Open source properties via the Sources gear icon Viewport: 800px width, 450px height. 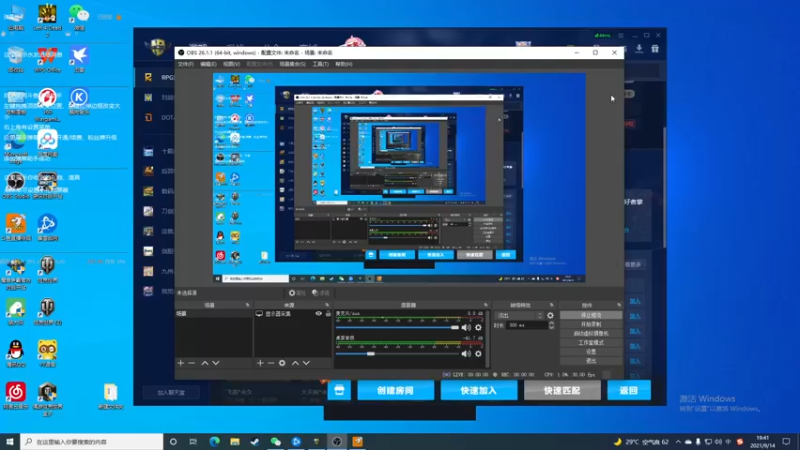(x=282, y=363)
